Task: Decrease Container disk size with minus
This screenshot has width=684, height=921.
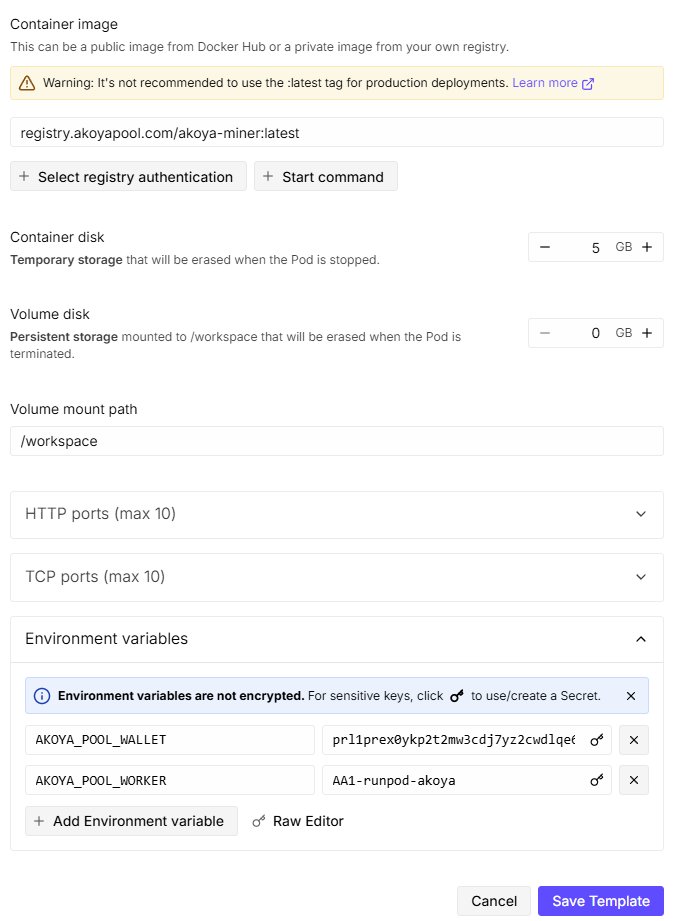Action: [545, 247]
